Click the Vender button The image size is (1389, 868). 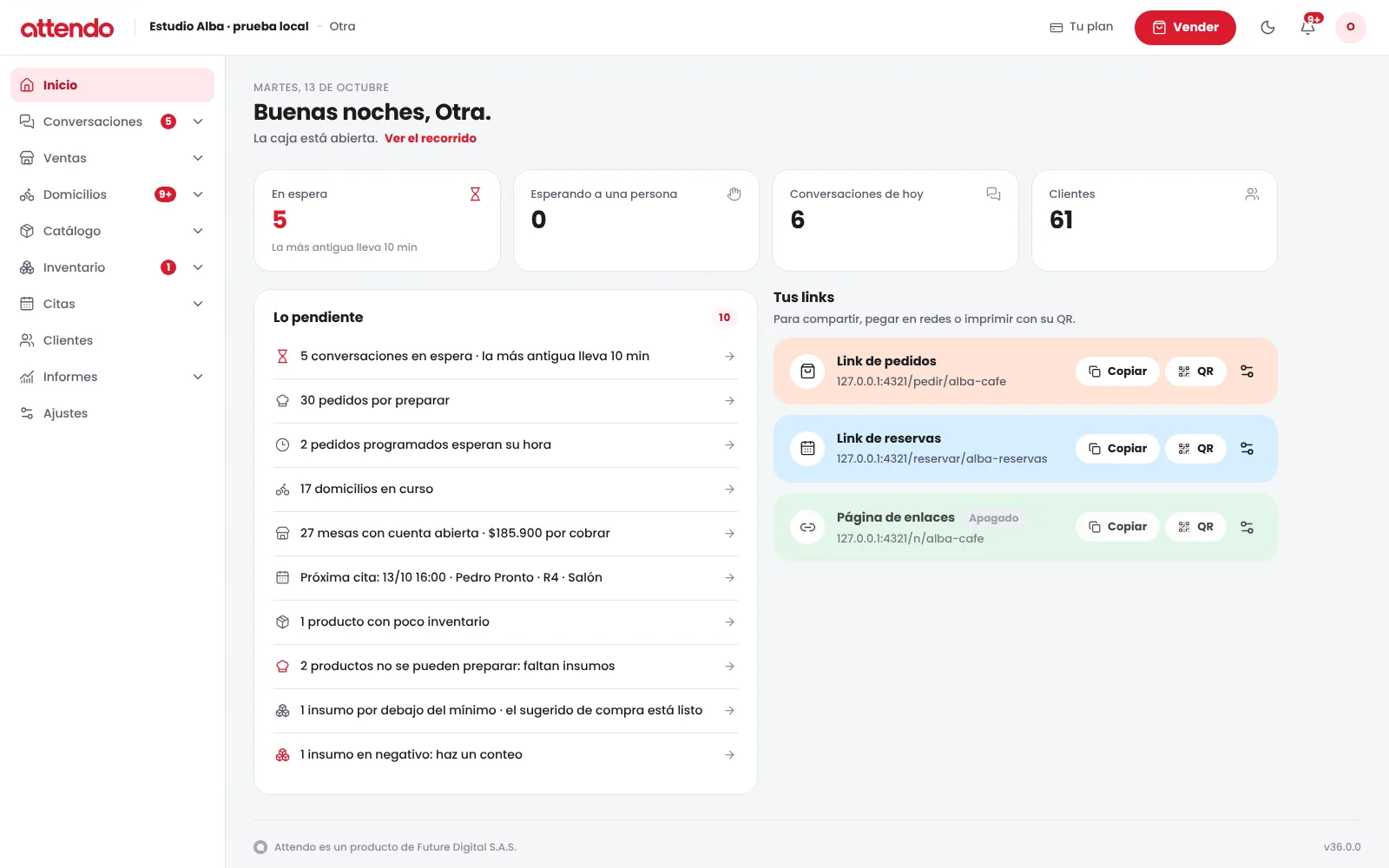[1185, 28]
